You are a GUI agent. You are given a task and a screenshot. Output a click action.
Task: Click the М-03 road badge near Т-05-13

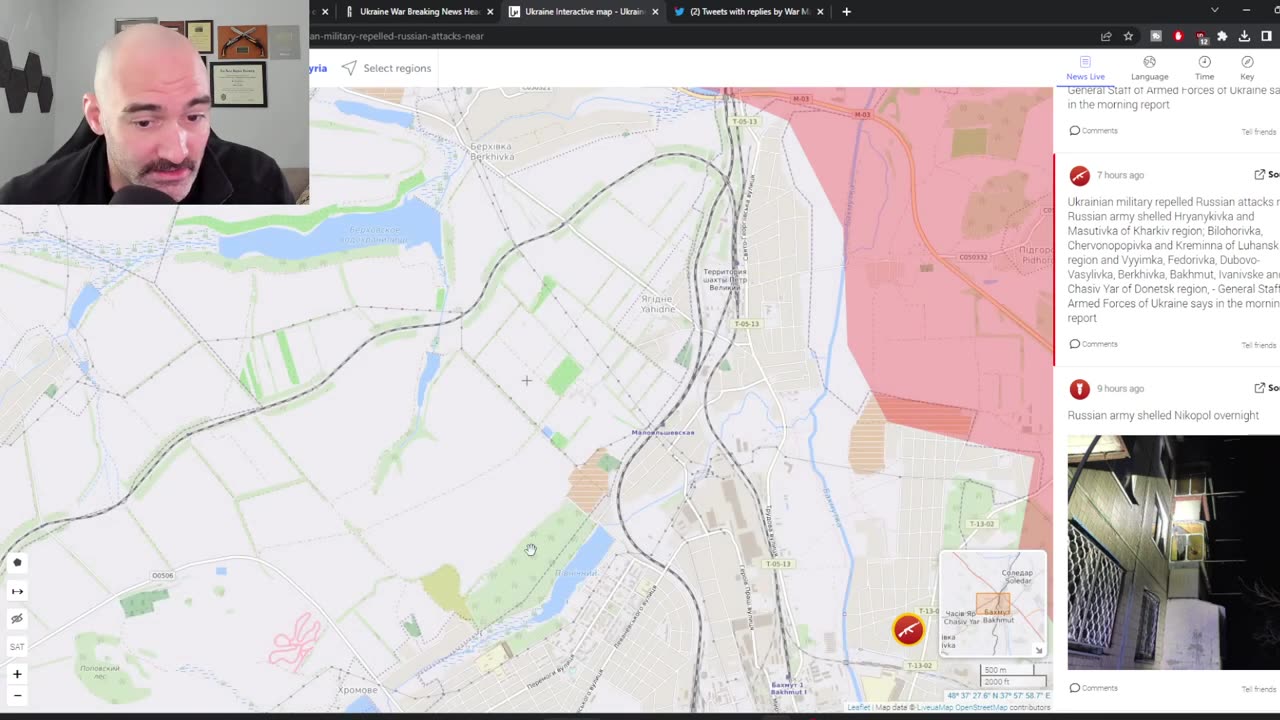tap(802, 98)
